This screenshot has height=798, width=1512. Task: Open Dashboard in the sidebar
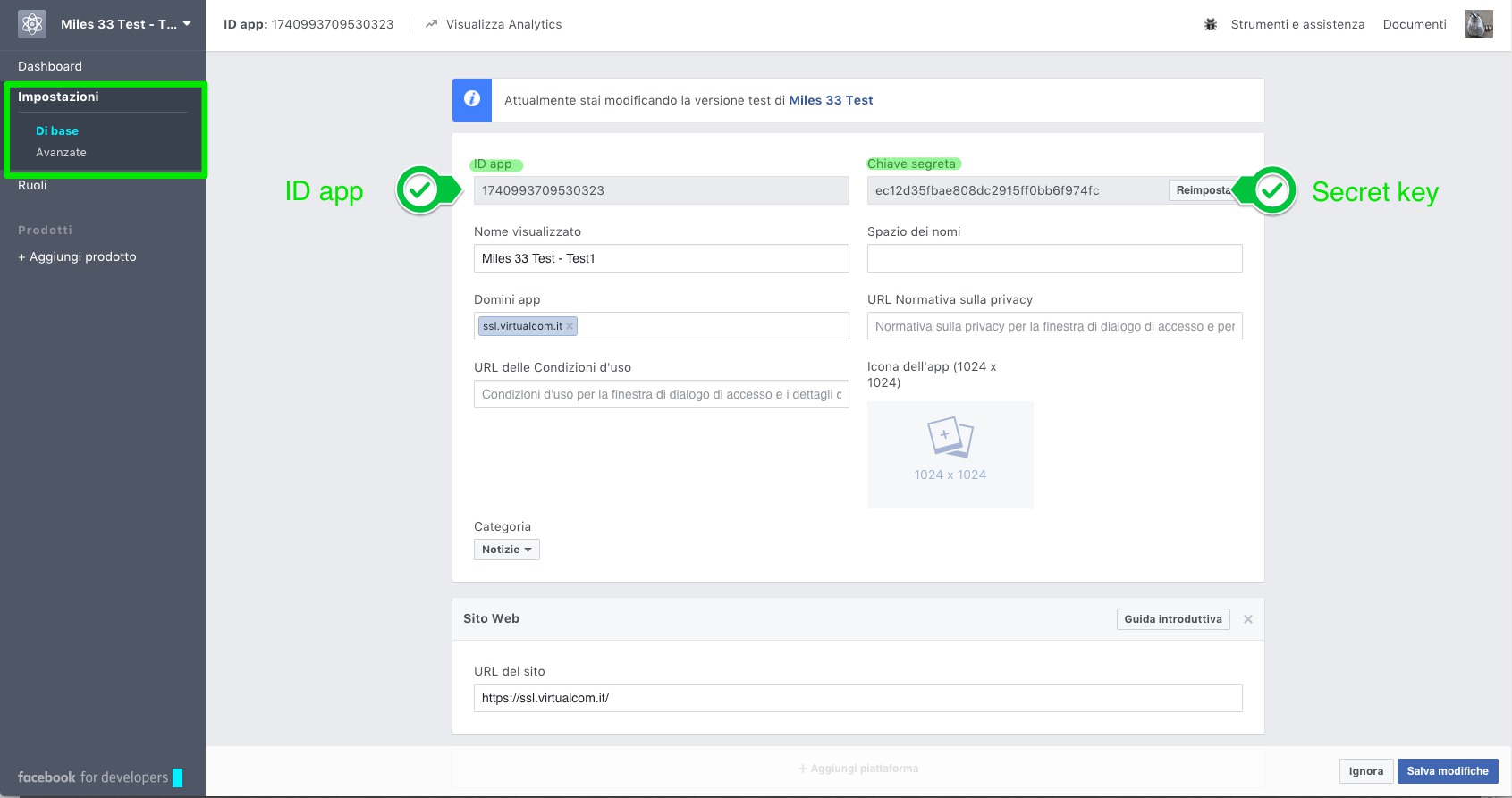click(50, 66)
